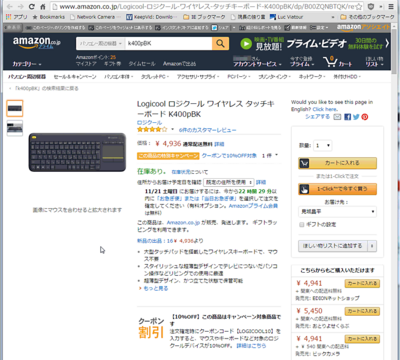Image resolution: width=400 pixels, height=360 pixels.
Task: Click the main keyboard product image
Action: coord(77,152)
